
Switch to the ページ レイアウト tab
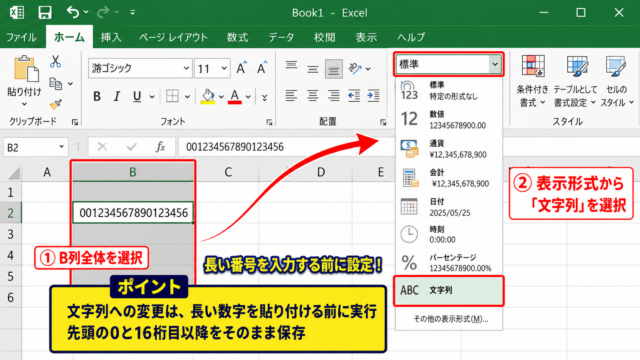[173, 38]
